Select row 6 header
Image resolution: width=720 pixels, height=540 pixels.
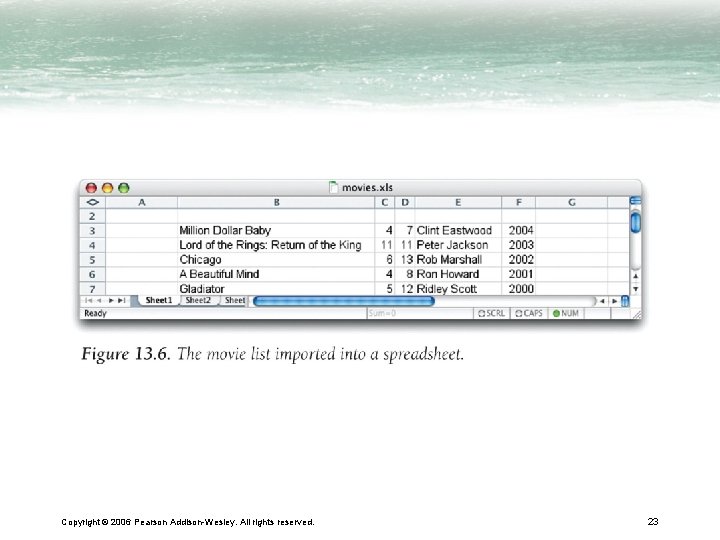point(92,275)
